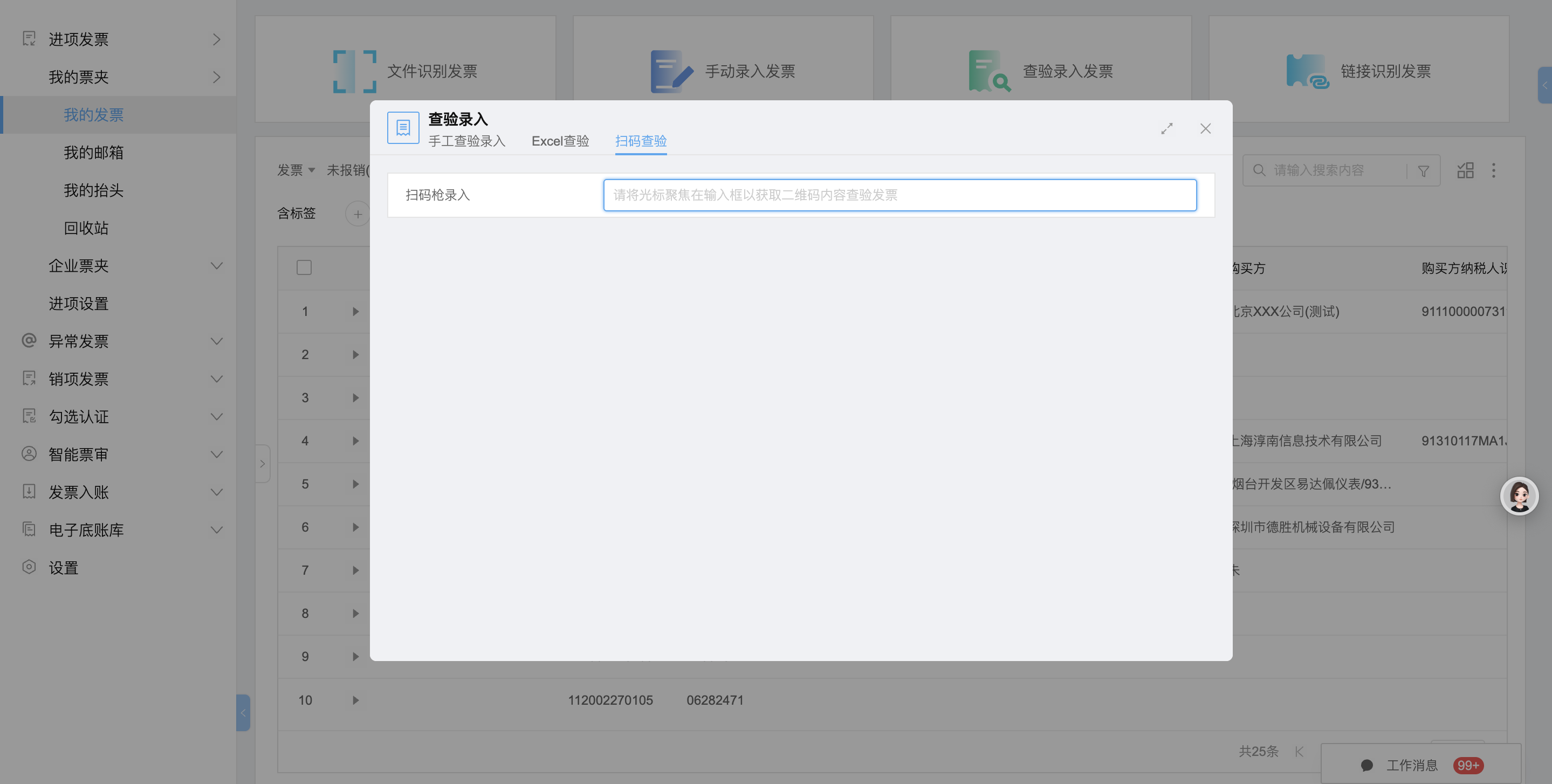Expand 勾选认证 chevron
Viewport: 1552px width, 784px height.
click(217, 416)
